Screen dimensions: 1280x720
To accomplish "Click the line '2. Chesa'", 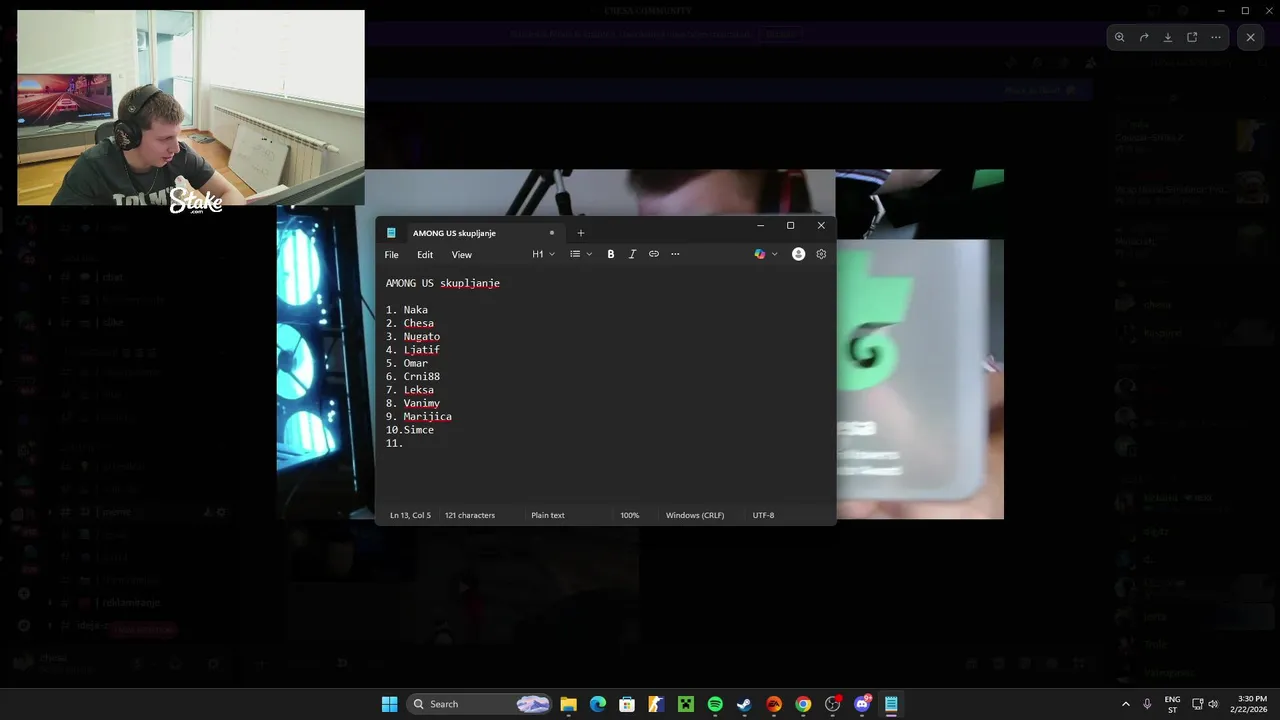I will point(410,323).
